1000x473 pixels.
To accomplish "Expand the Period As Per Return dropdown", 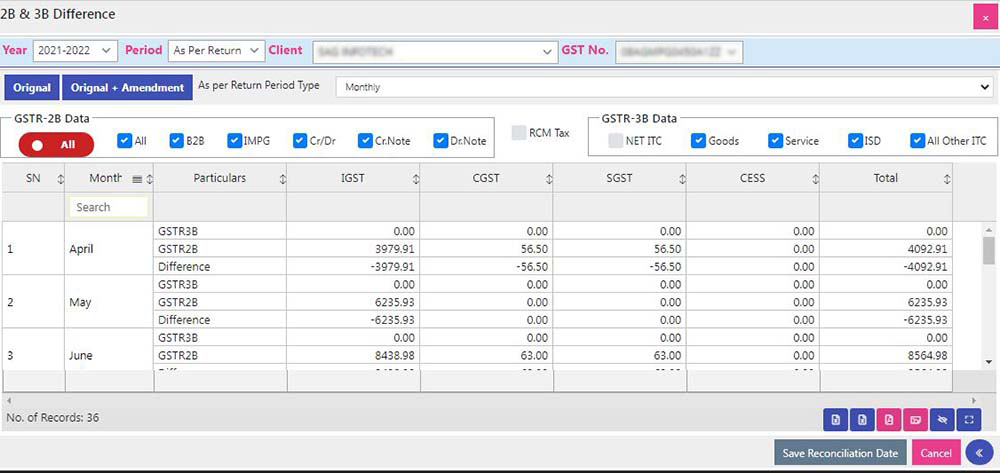I will click(x=215, y=50).
